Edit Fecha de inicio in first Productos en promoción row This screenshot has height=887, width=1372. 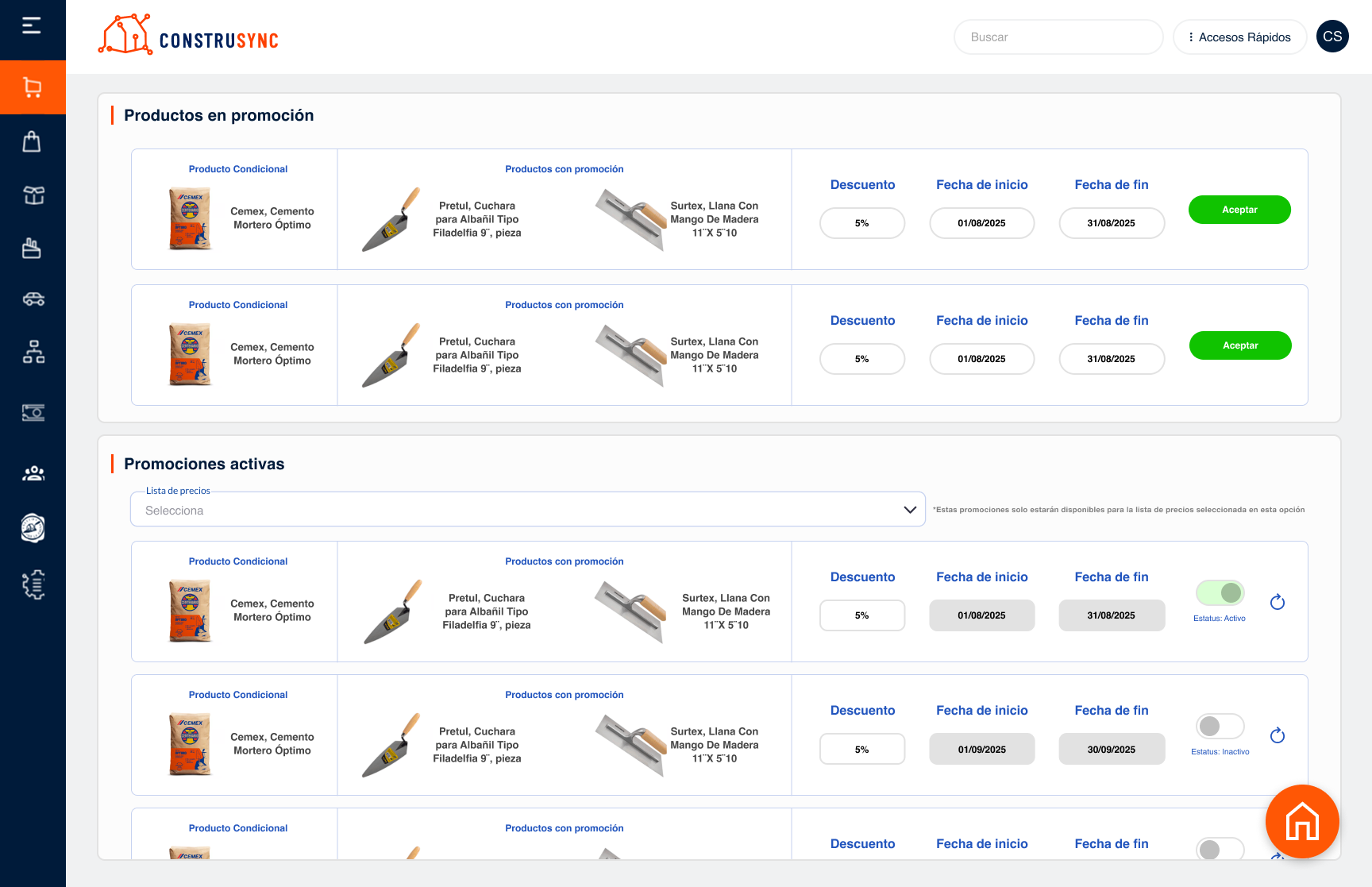[982, 223]
